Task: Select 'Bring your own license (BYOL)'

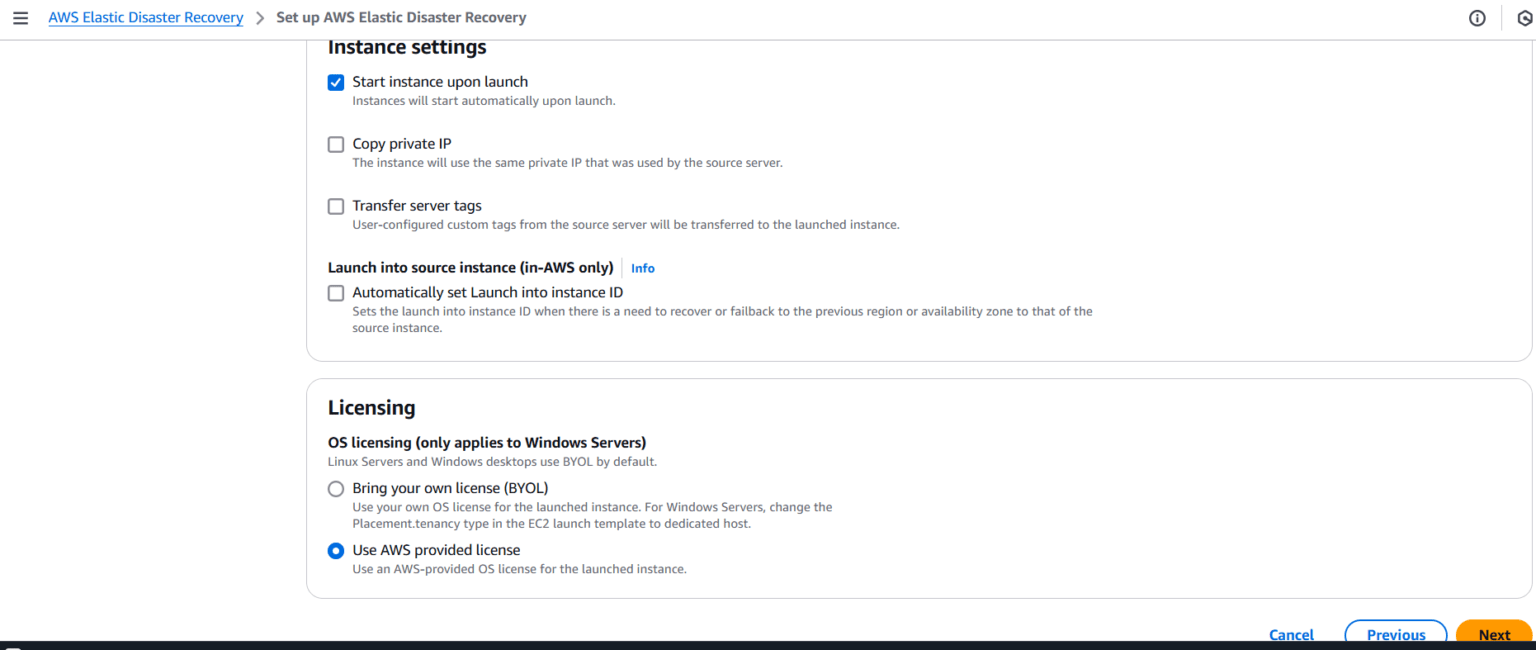Action: (x=335, y=488)
